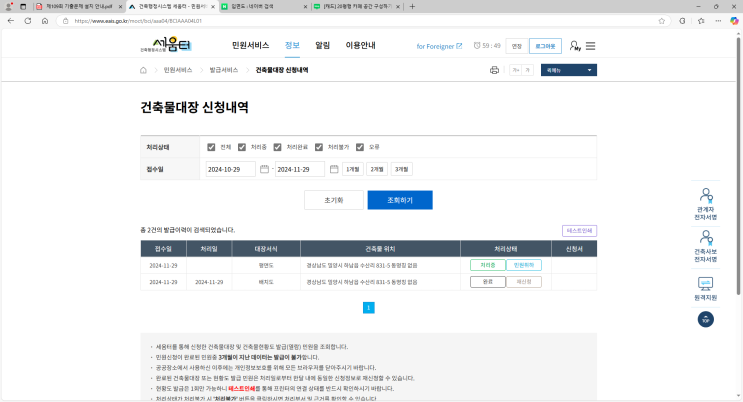The height and width of the screenshot is (402, 743).
Task: Click the 처리일 2024-11-29 cell
Action: pos(209,282)
